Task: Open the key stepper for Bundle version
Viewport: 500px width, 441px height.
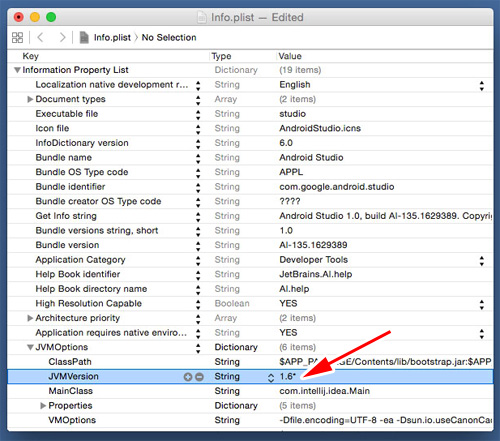Action: 198,246
